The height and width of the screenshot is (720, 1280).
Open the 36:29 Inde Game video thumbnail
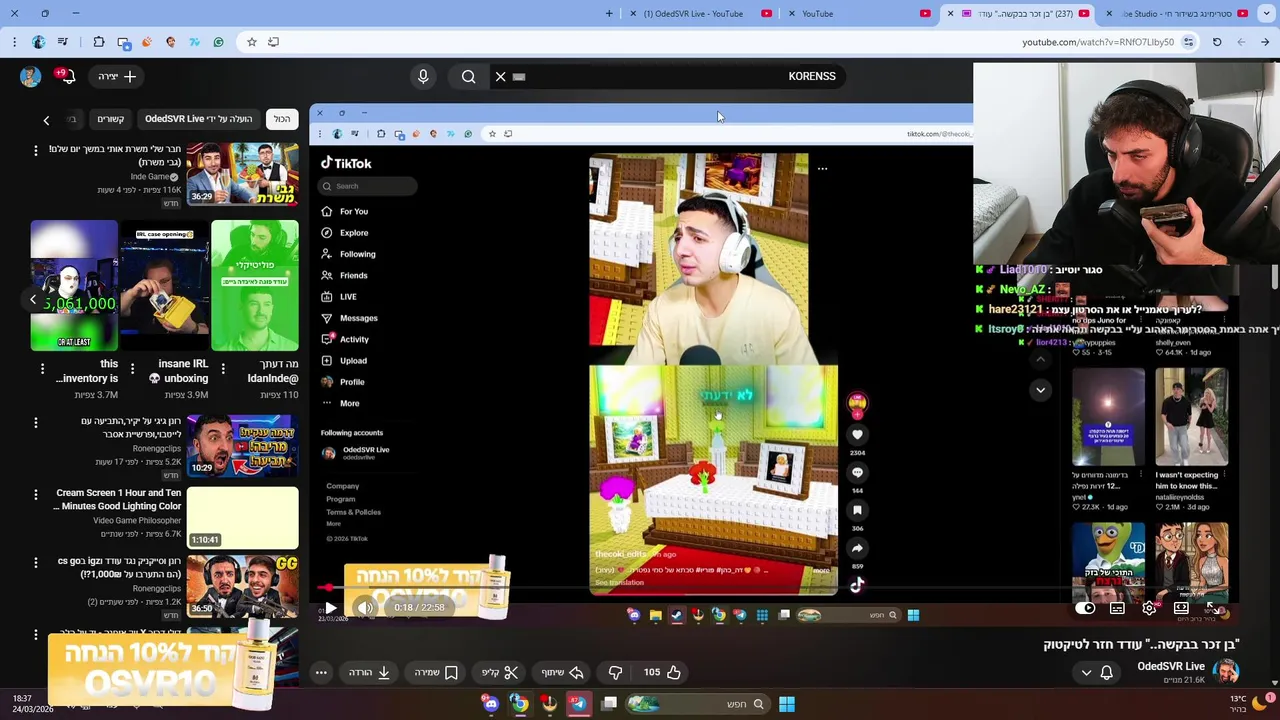(242, 174)
